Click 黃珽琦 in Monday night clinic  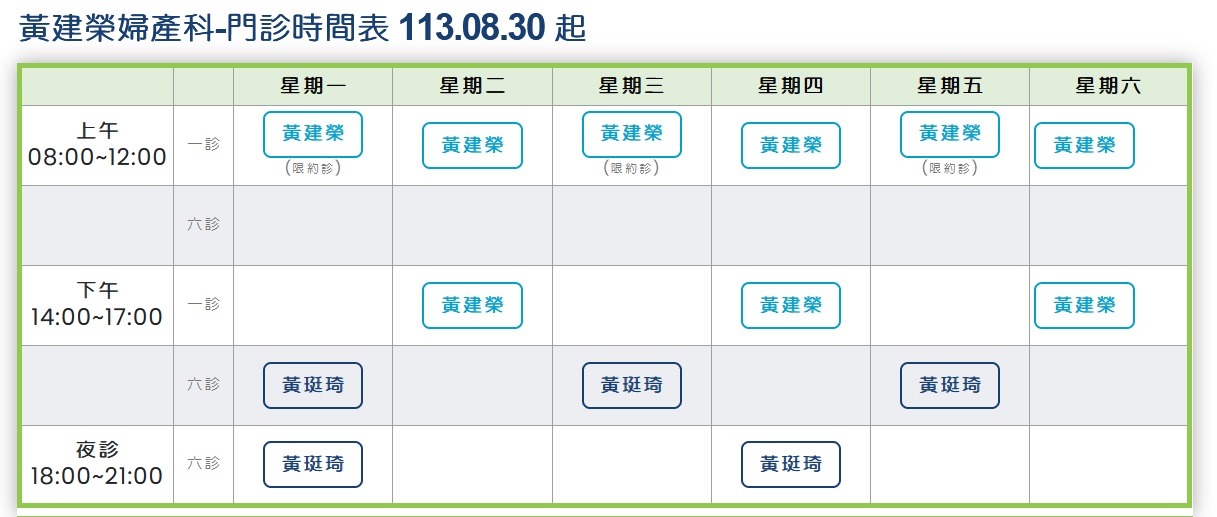(312, 464)
